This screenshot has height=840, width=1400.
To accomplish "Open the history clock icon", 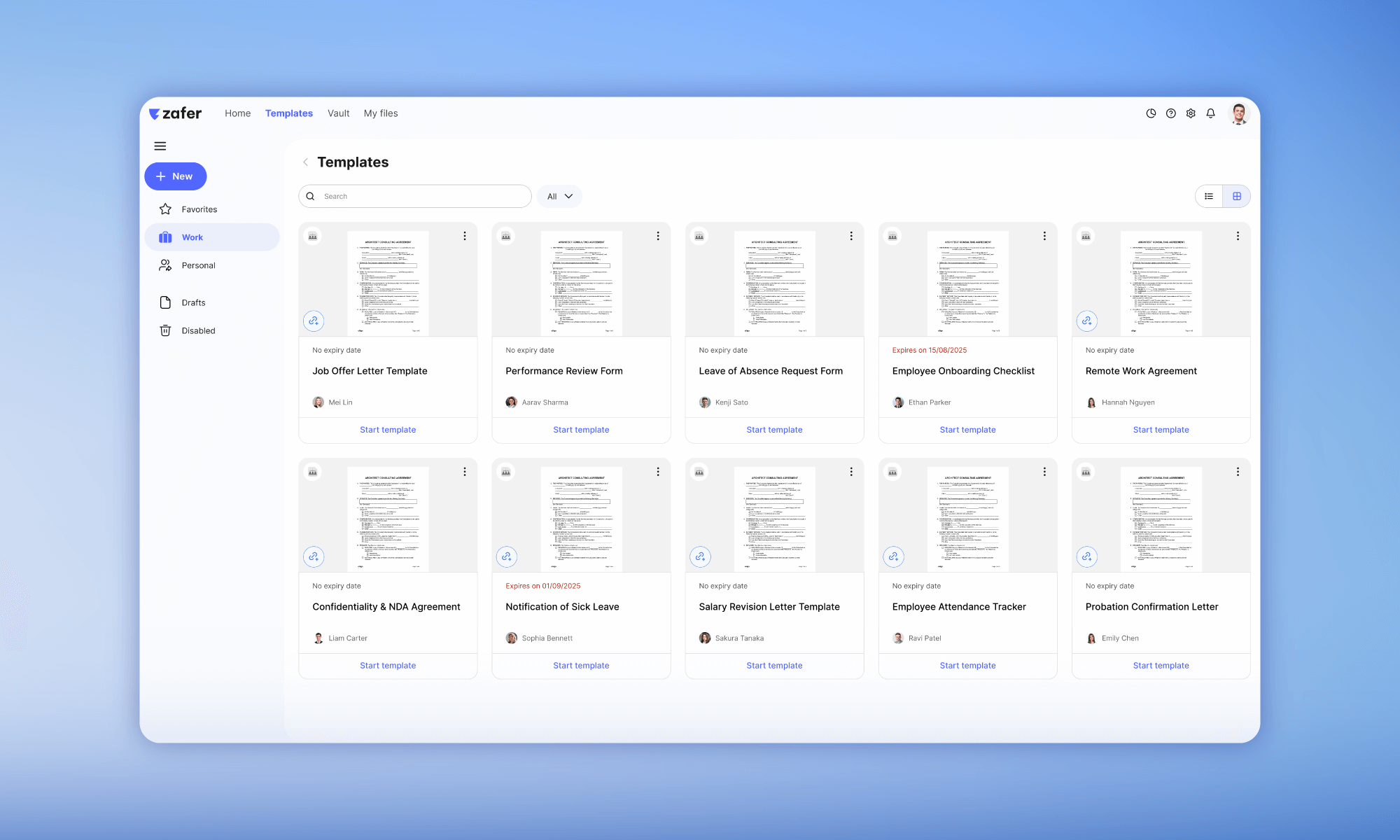I will [x=1151, y=113].
